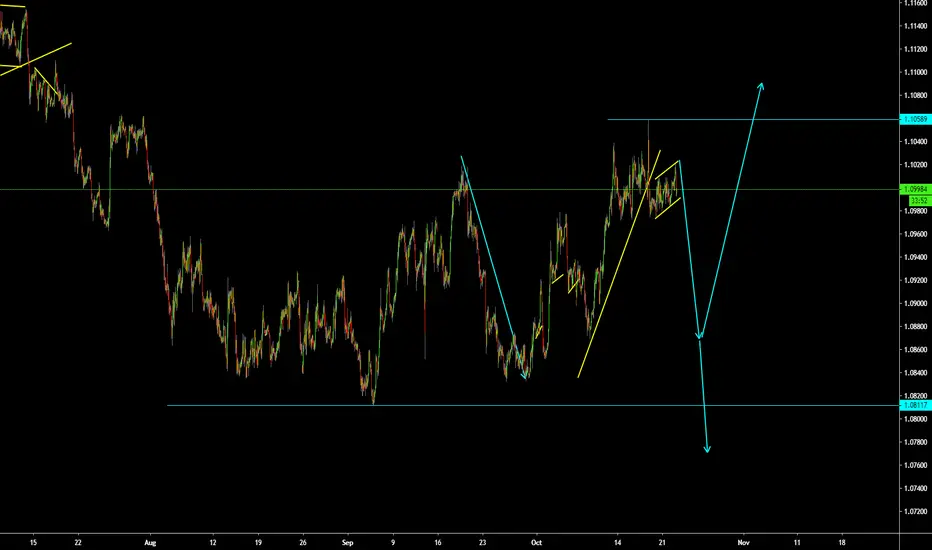
Task: Select the long yellow rising trendline in October
Action: coord(619,263)
